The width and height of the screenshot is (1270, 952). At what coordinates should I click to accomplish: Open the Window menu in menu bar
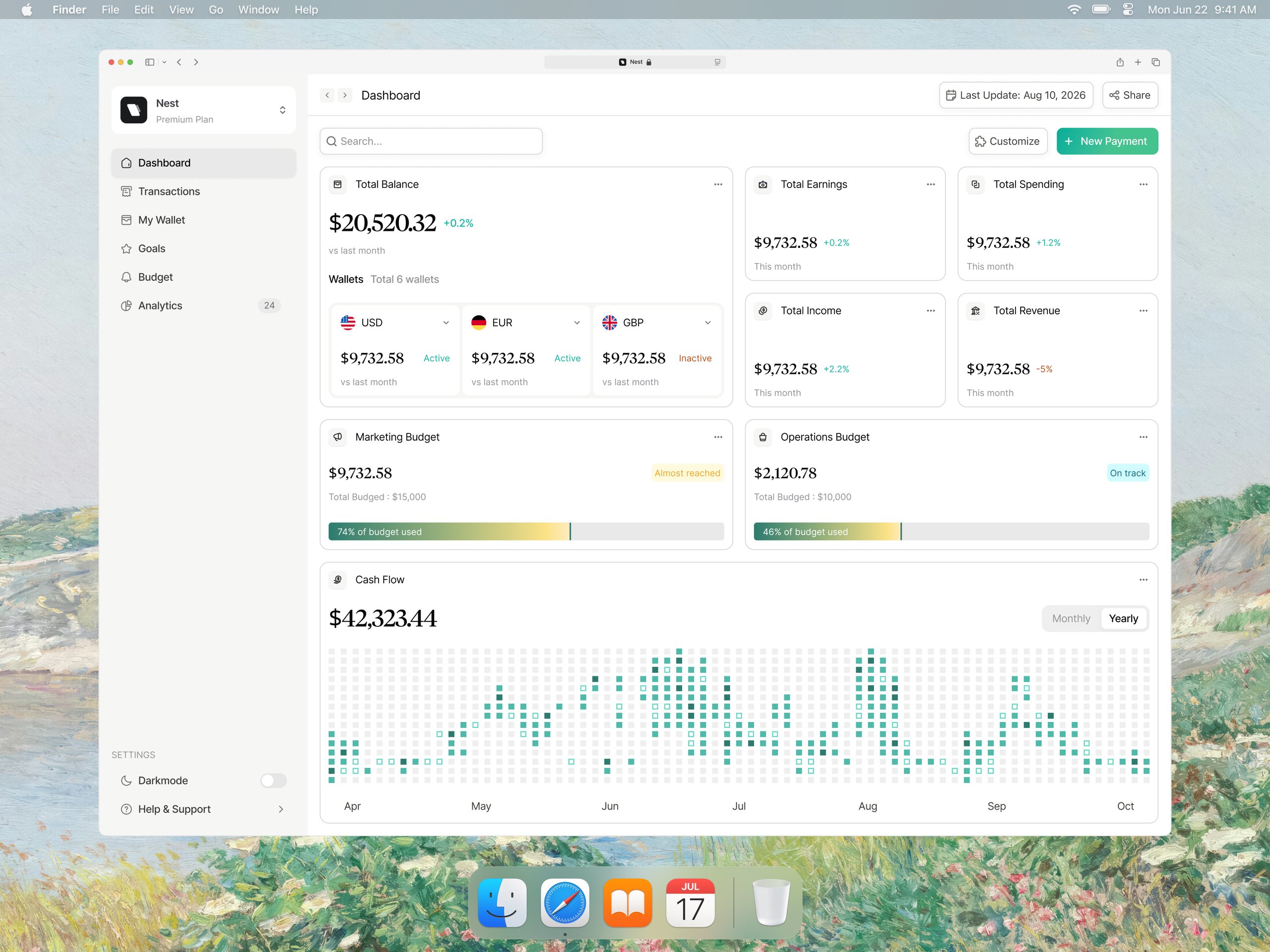pyautogui.click(x=258, y=10)
